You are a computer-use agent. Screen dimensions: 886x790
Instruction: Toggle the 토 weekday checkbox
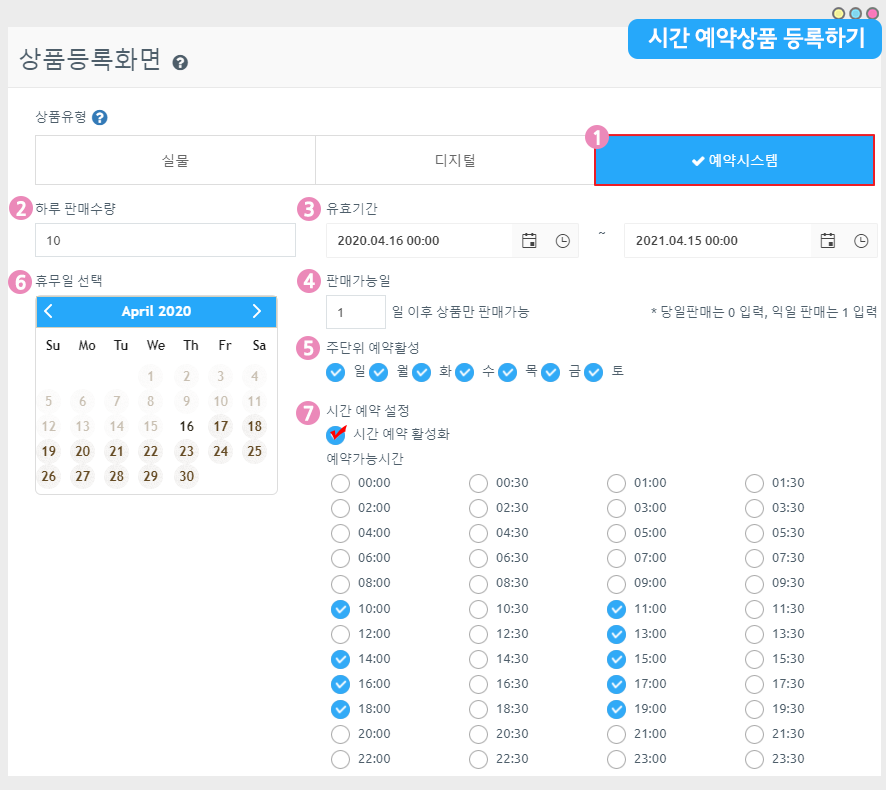tap(594, 372)
